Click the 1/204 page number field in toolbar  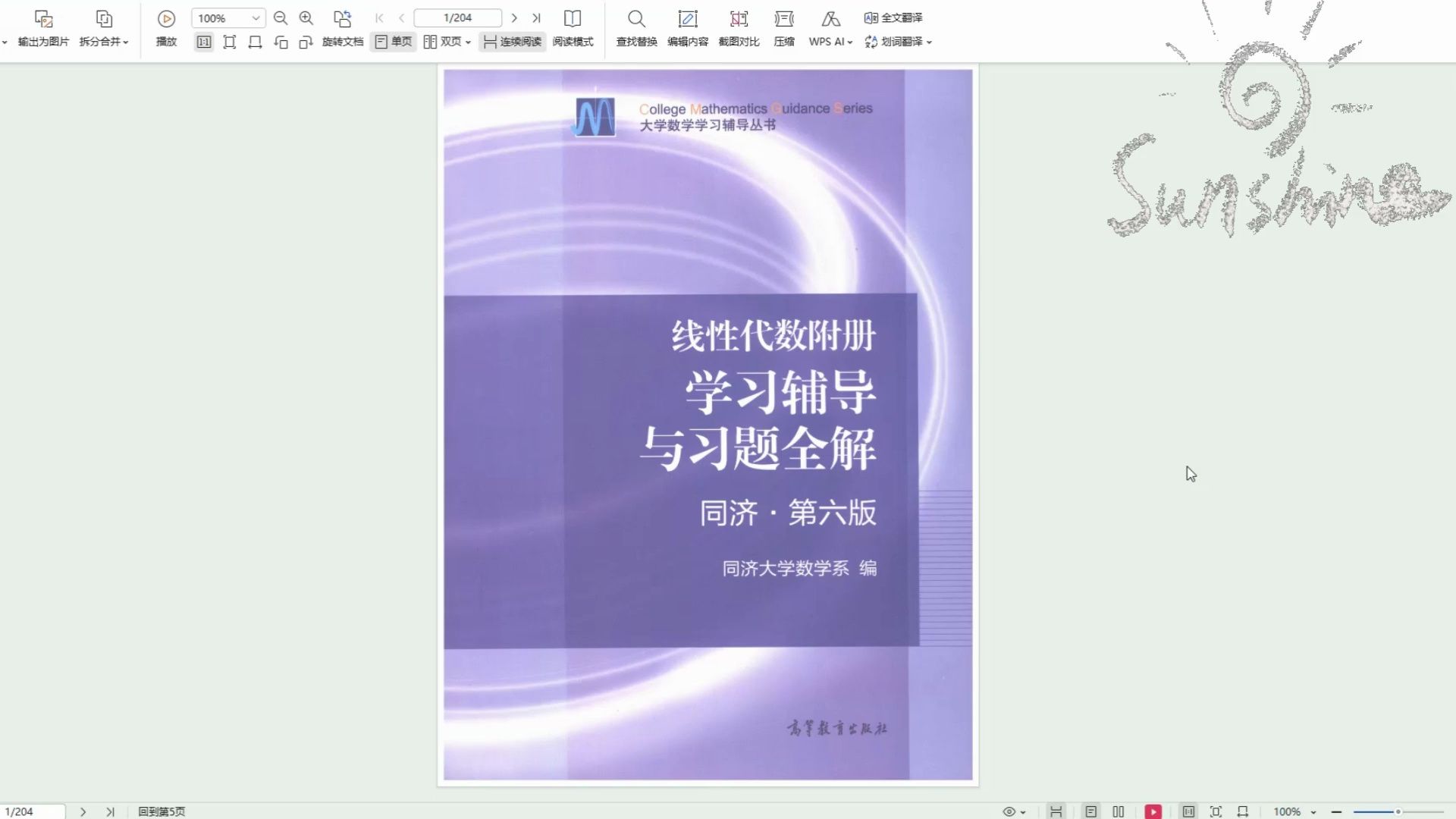[457, 18]
